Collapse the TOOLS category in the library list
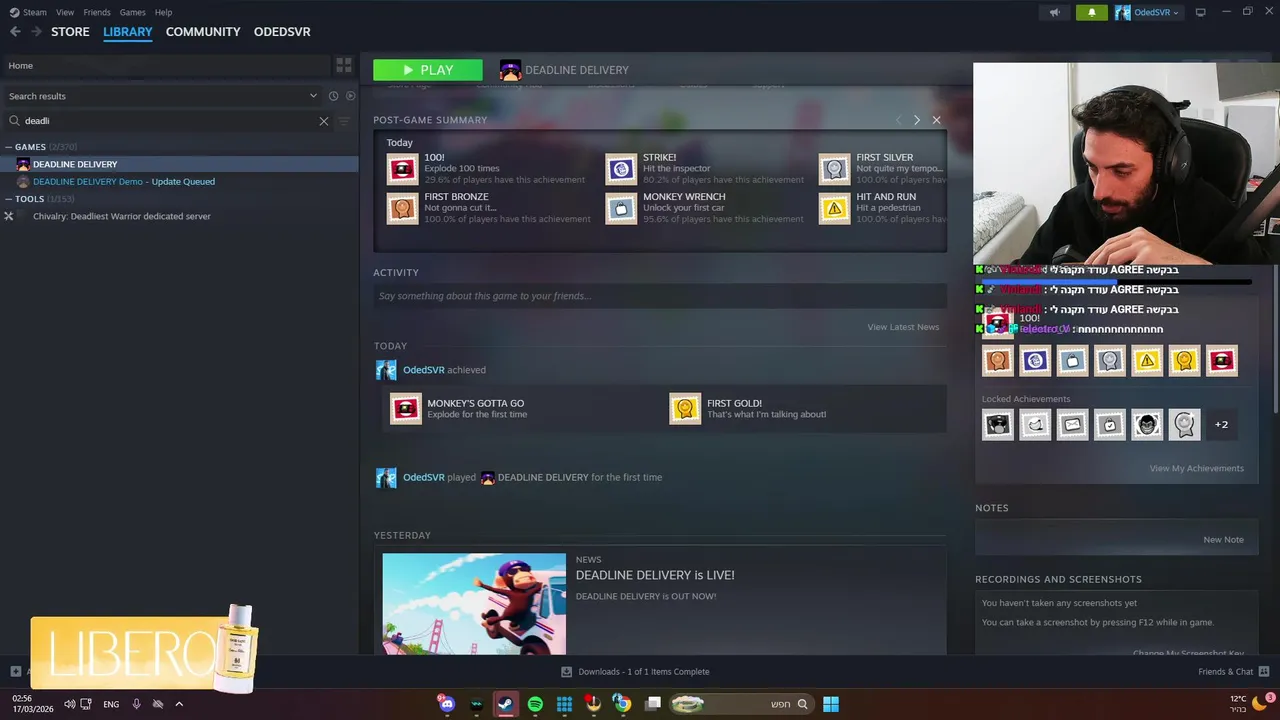 pos(9,199)
